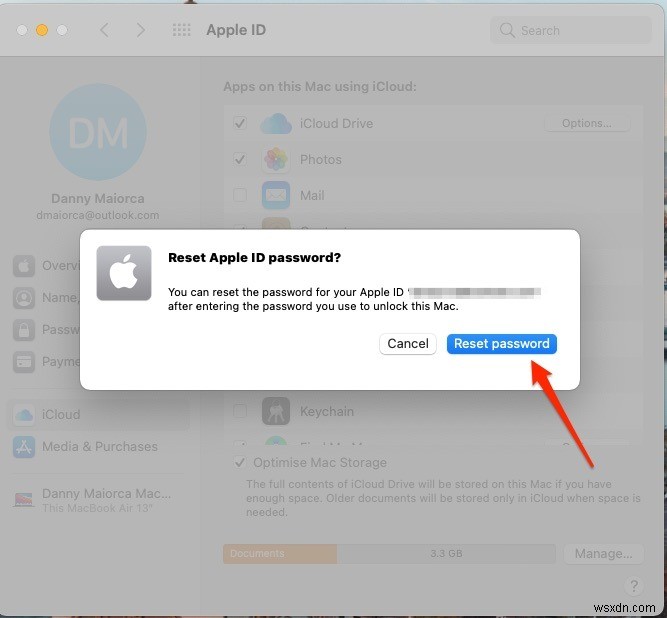Click 'Reset Apple ID password?' heading
The height and width of the screenshot is (618, 667).
pyautogui.click(x=254, y=258)
